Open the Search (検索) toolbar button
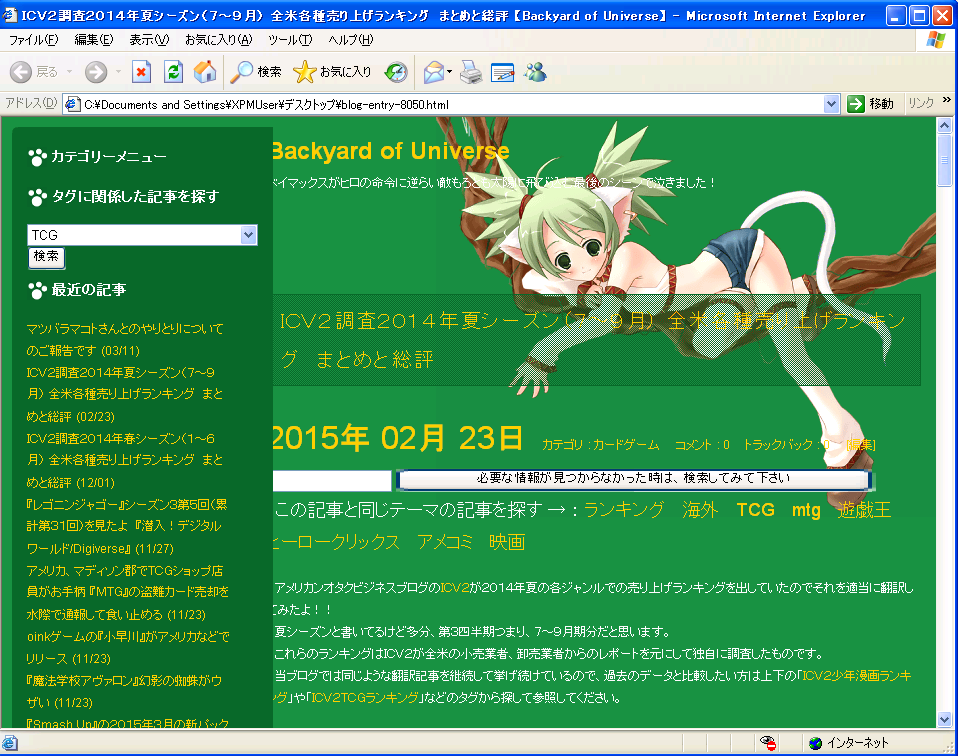This screenshot has width=958, height=756. click(255, 72)
